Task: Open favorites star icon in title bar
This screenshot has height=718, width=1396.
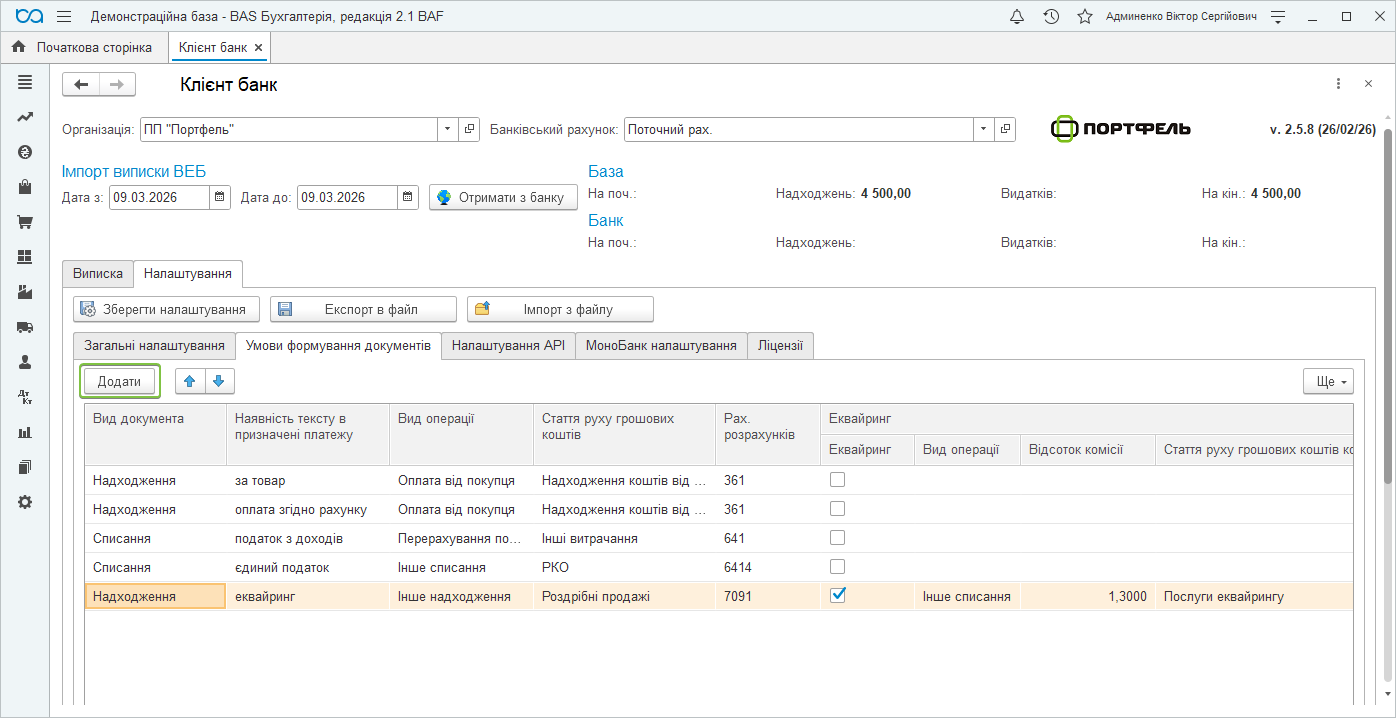Action: coord(1085,17)
